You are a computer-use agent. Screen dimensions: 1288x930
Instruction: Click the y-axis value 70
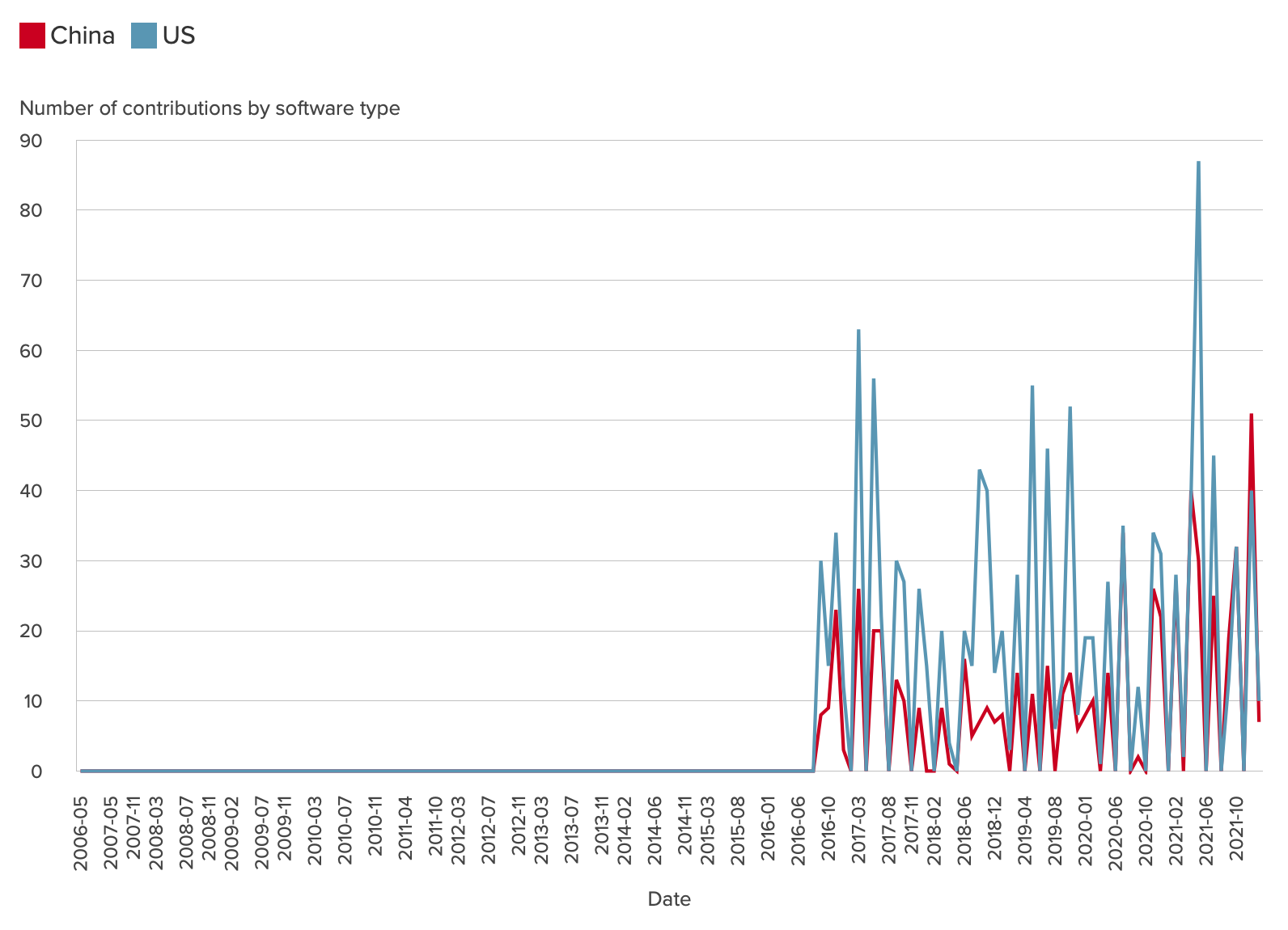pyautogui.click(x=32, y=281)
